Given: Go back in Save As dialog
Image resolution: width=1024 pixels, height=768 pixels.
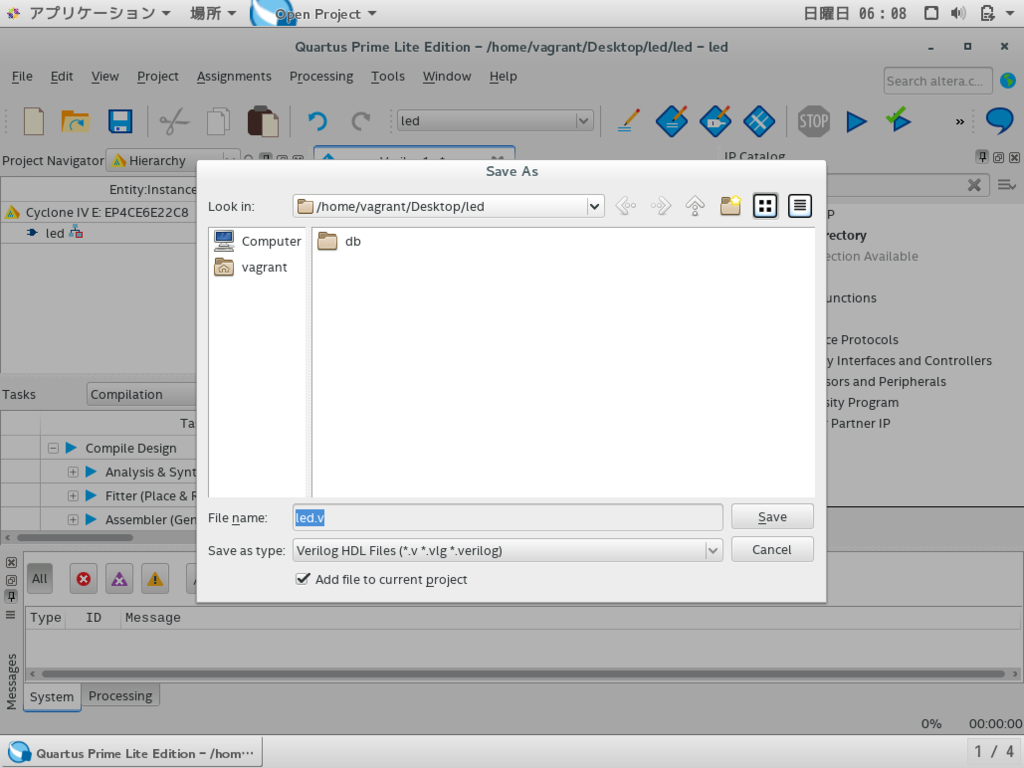Looking at the screenshot, I should click(626, 206).
